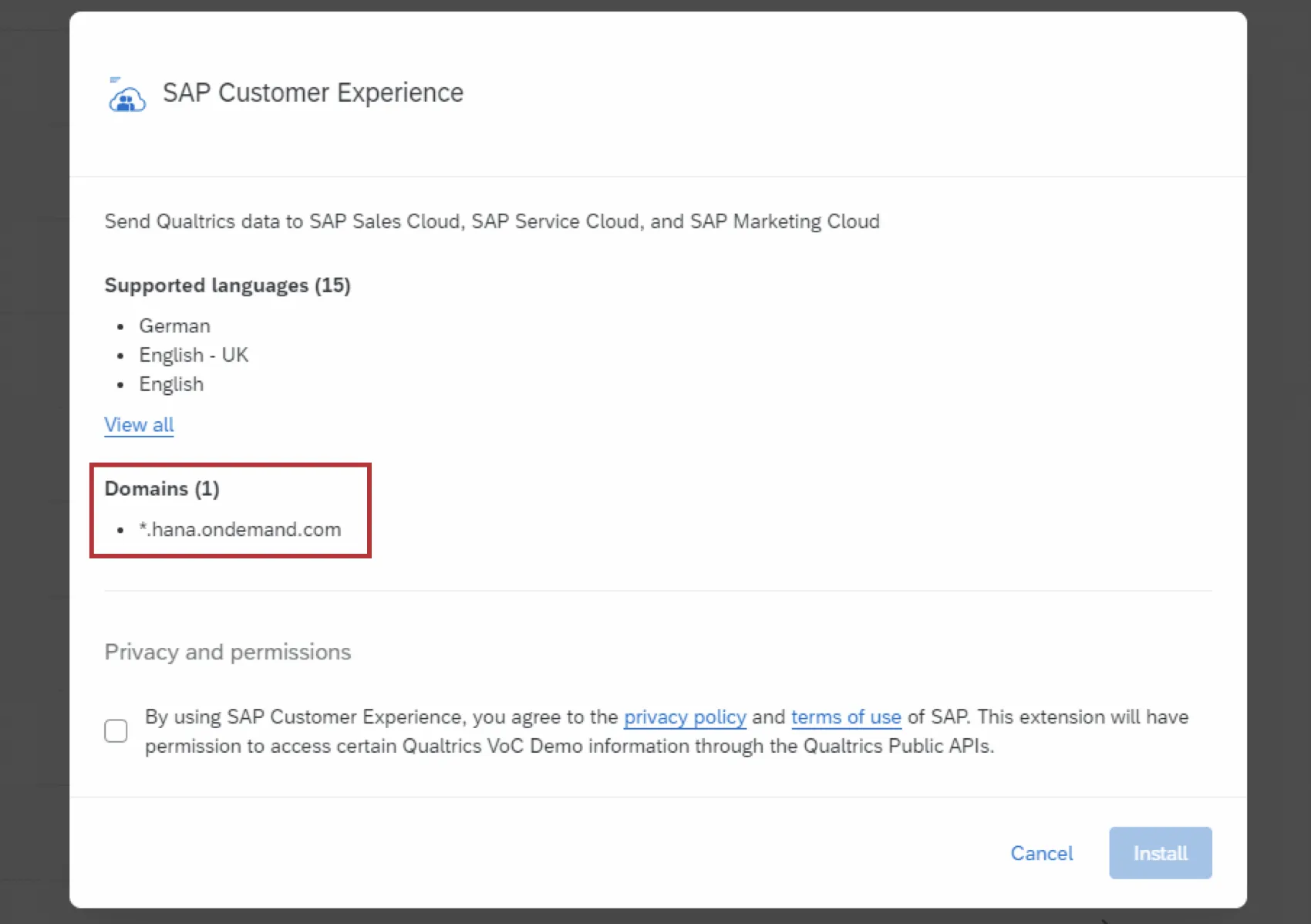Open the privacy policy link
Screen dimensions: 1311x924
point(684,717)
